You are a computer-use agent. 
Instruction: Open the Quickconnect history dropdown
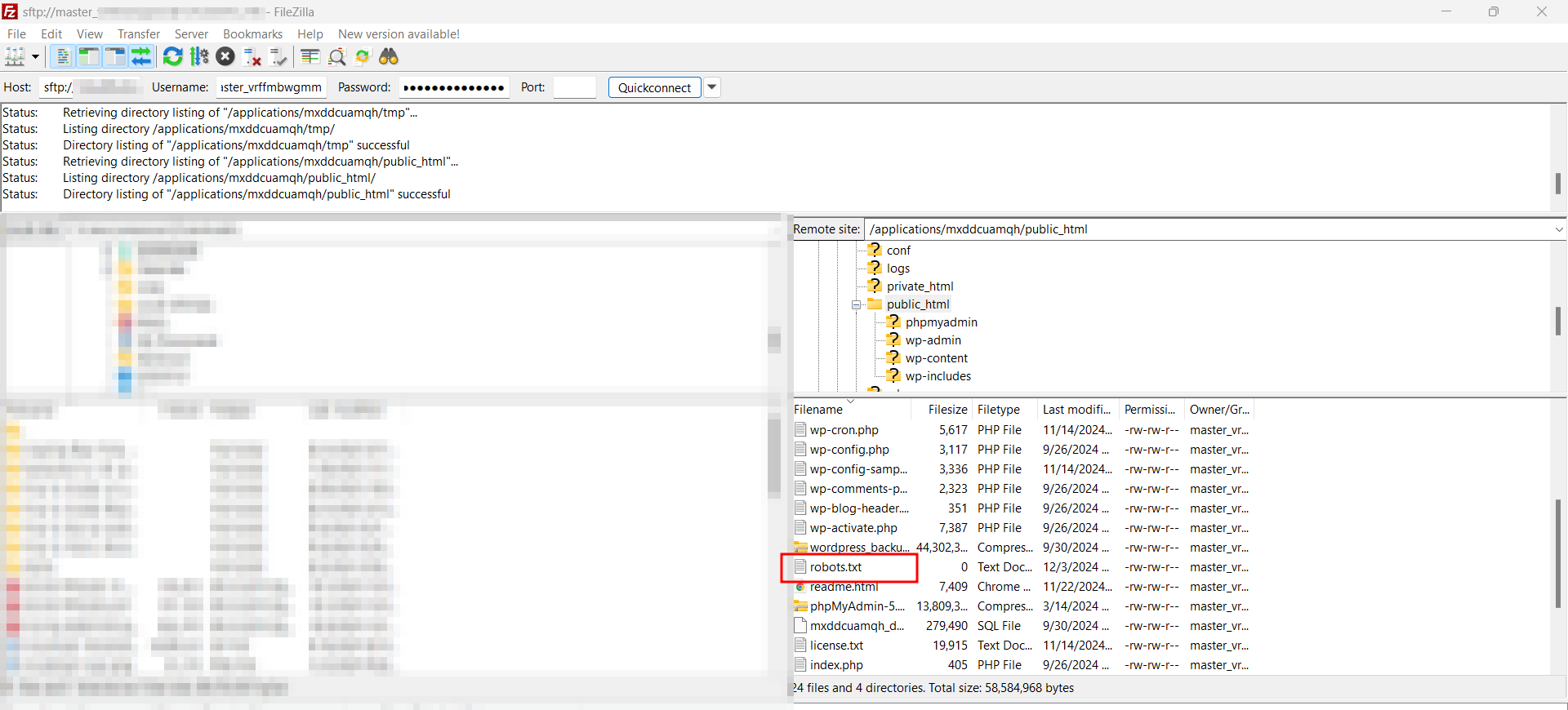click(x=712, y=87)
